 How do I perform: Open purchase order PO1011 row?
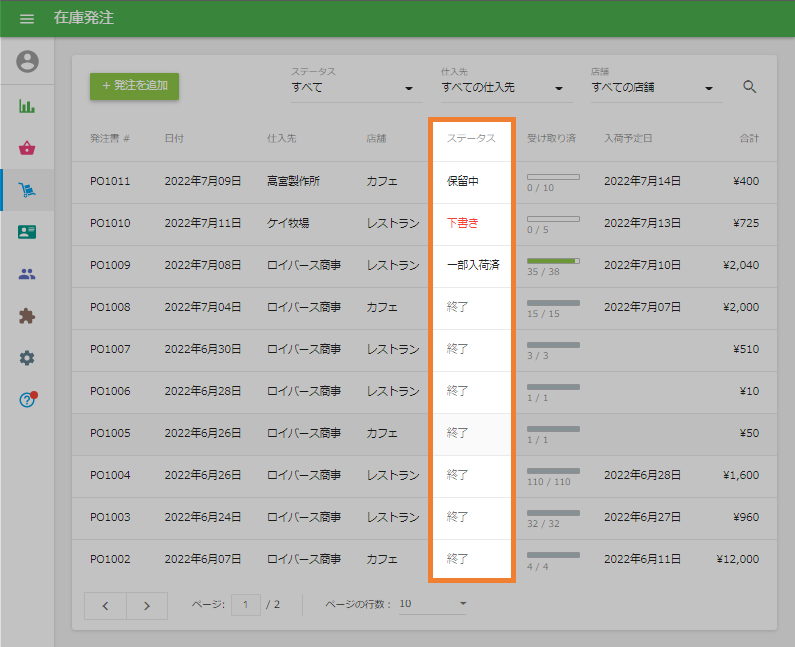[x=110, y=182]
